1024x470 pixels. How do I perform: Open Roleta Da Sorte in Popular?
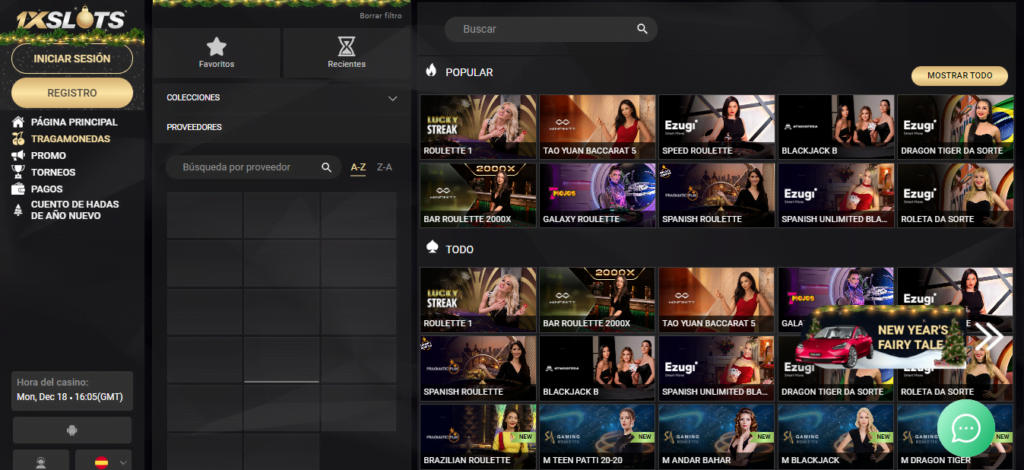coord(955,195)
